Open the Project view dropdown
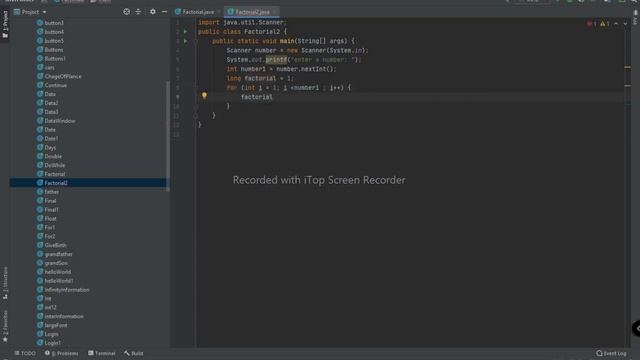 pyautogui.click(x=44, y=12)
